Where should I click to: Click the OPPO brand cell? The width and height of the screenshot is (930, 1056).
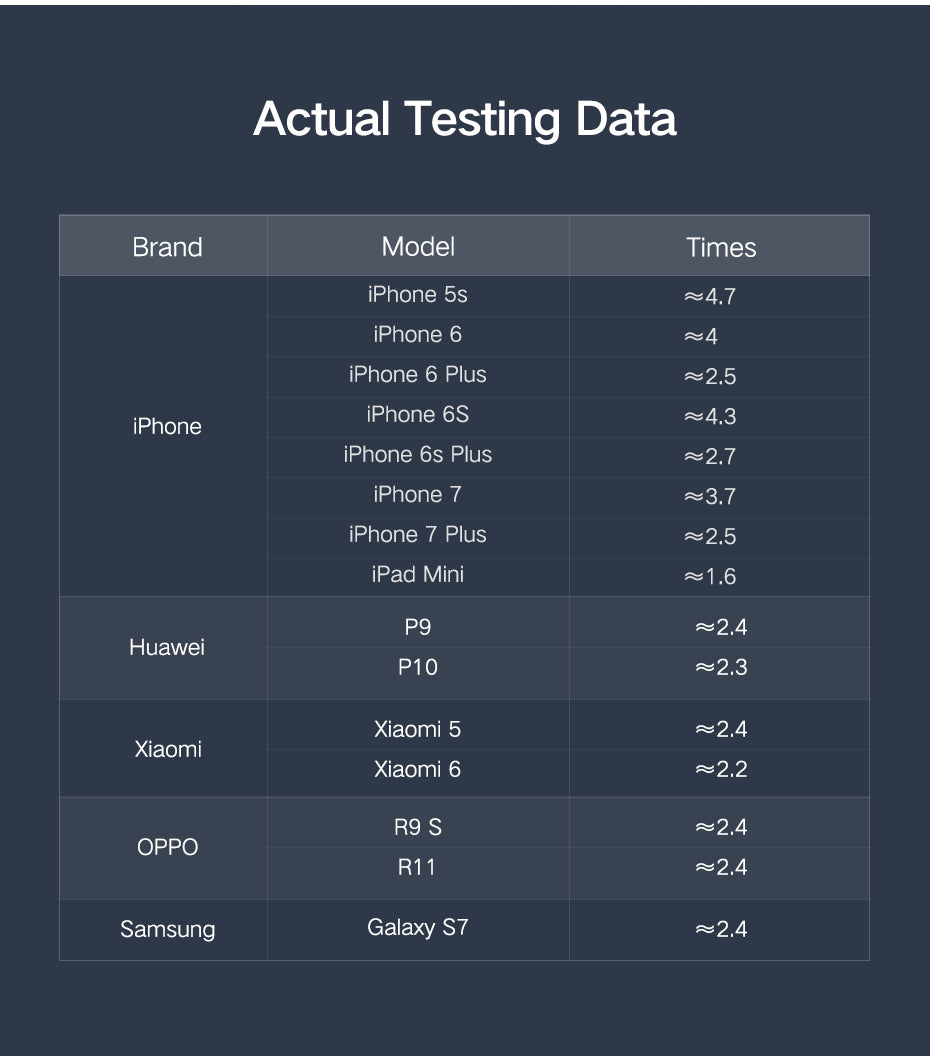click(168, 847)
